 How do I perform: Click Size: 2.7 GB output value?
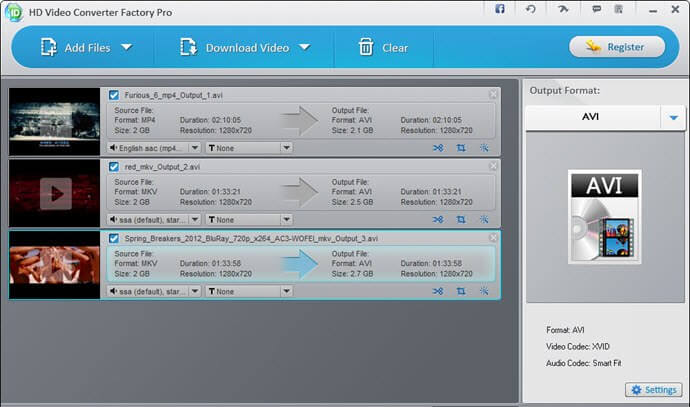[x=352, y=274]
